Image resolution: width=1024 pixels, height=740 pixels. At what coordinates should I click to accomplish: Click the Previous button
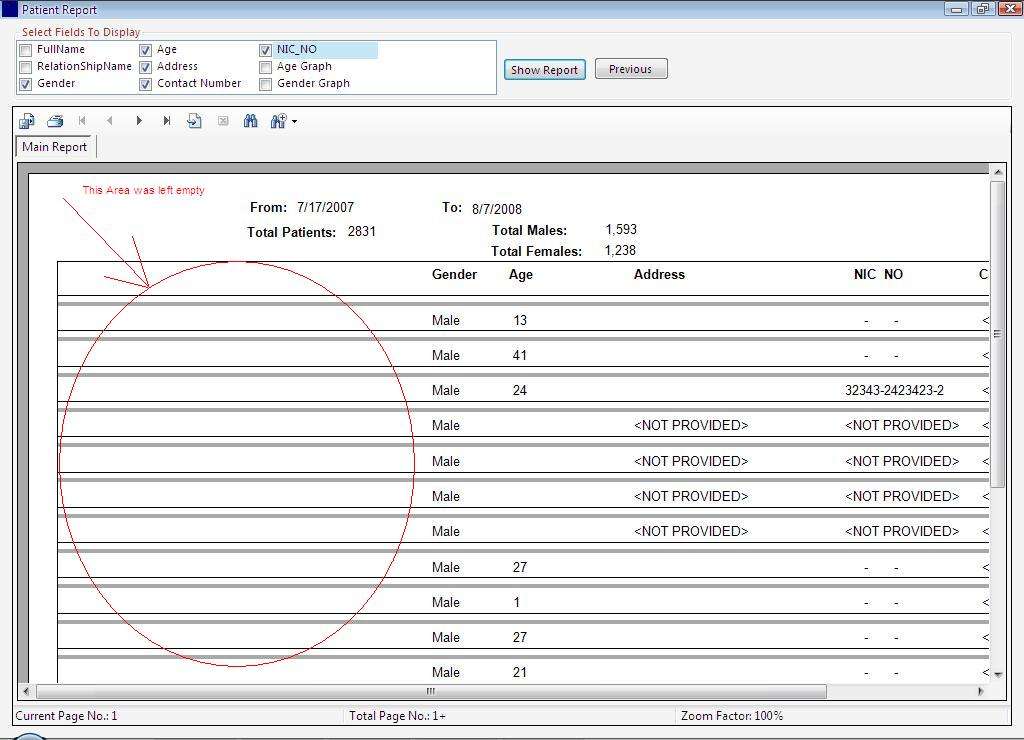(x=631, y=69)
